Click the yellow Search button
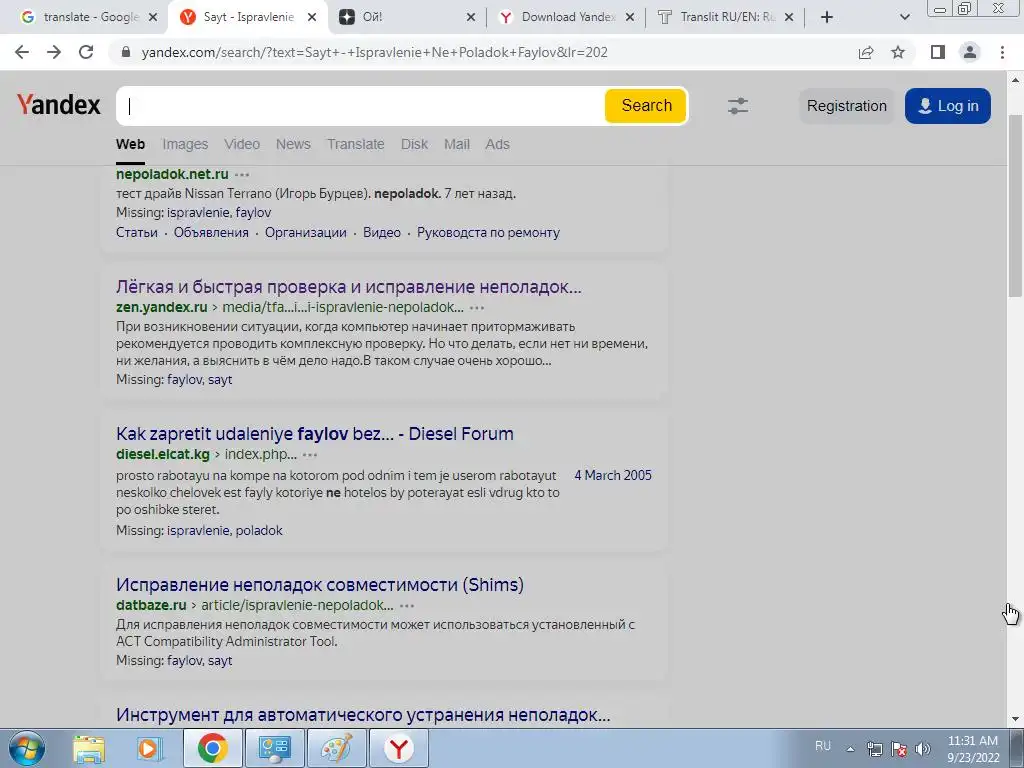Image resolution: width=1024 pixels, height=768 pixels. pos(646,106)
